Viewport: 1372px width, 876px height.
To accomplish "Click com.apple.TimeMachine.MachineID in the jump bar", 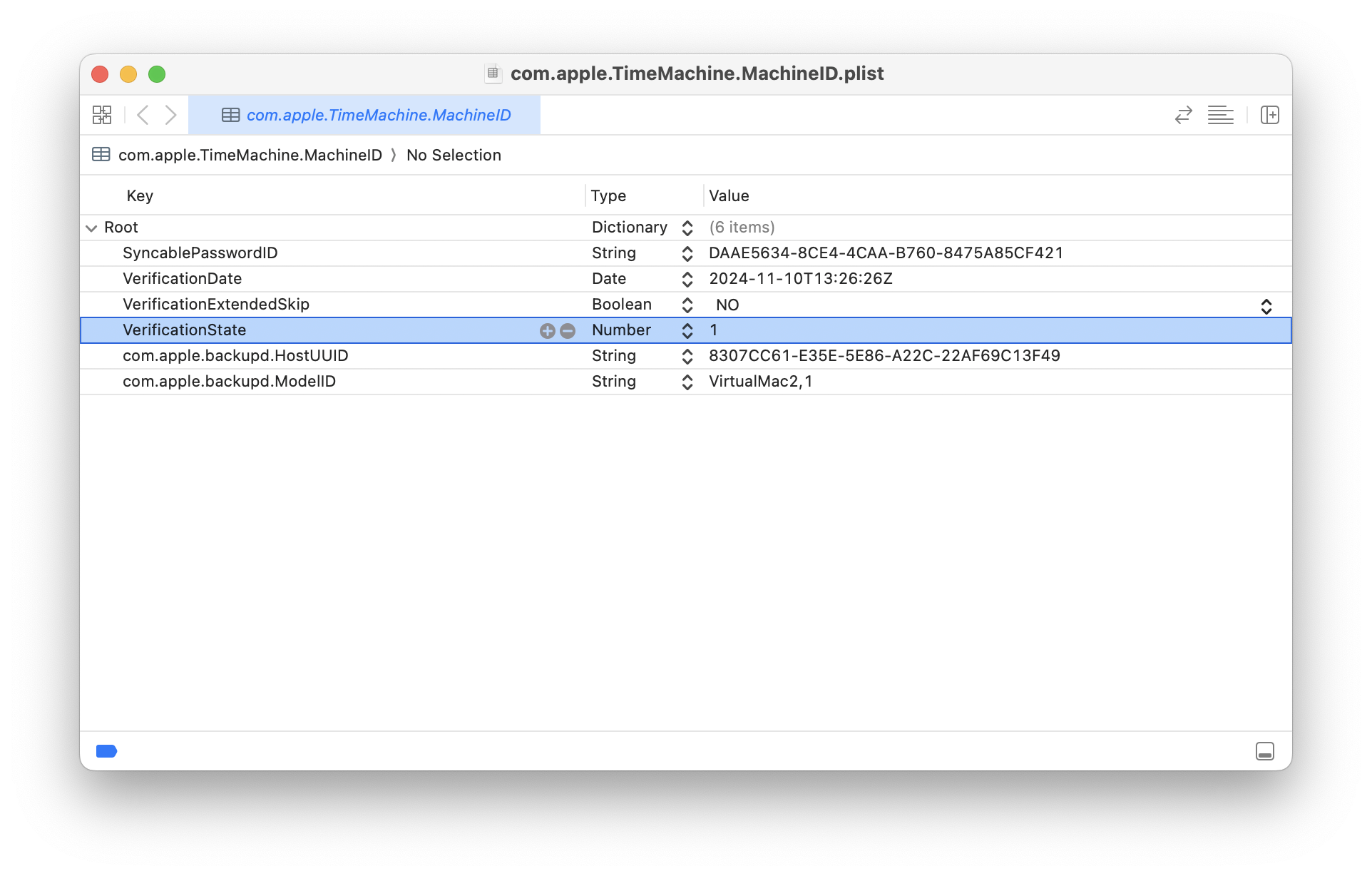I will (250, 155).
